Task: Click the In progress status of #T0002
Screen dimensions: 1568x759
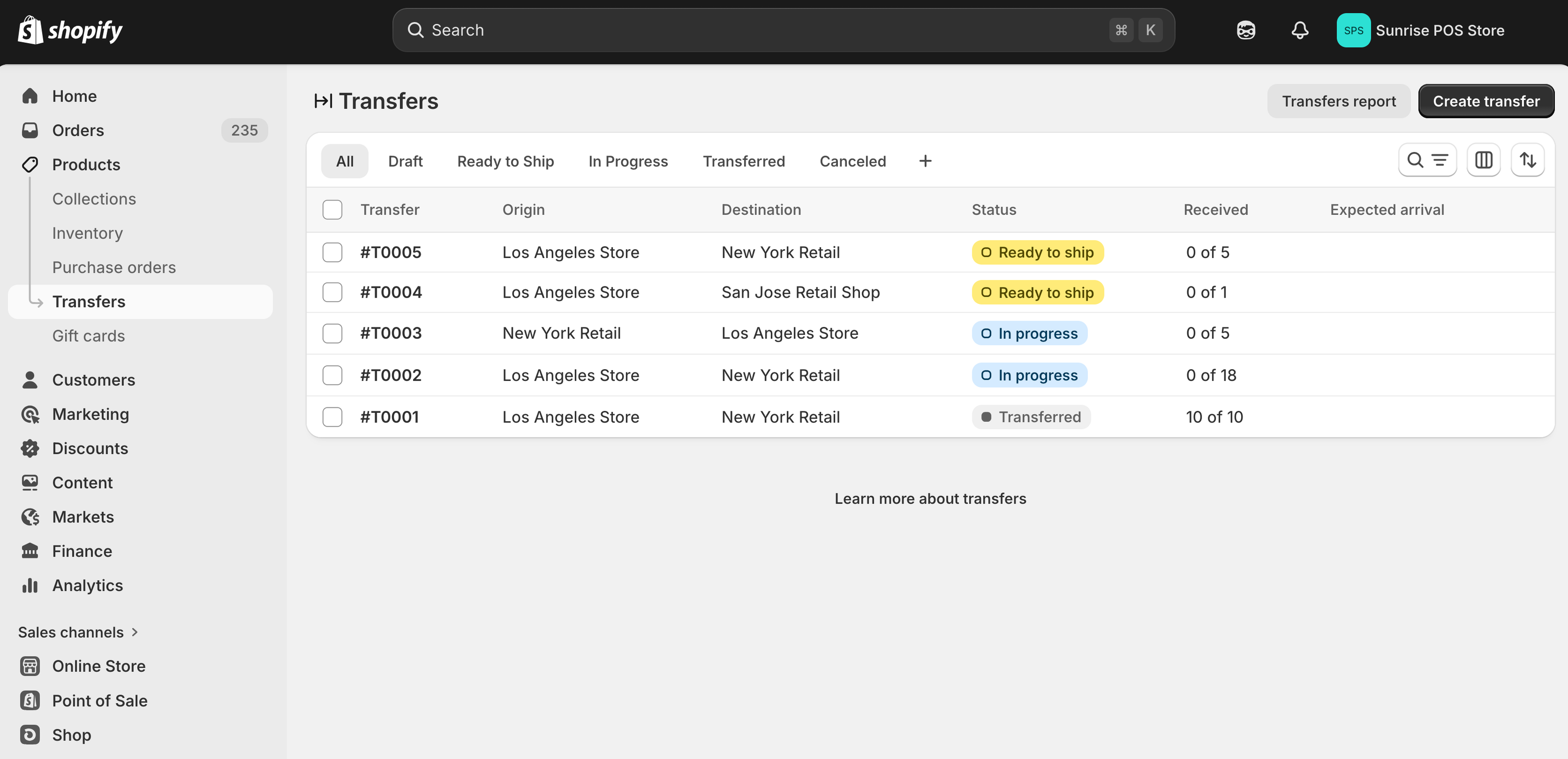Action: [x=1029, y=375]
